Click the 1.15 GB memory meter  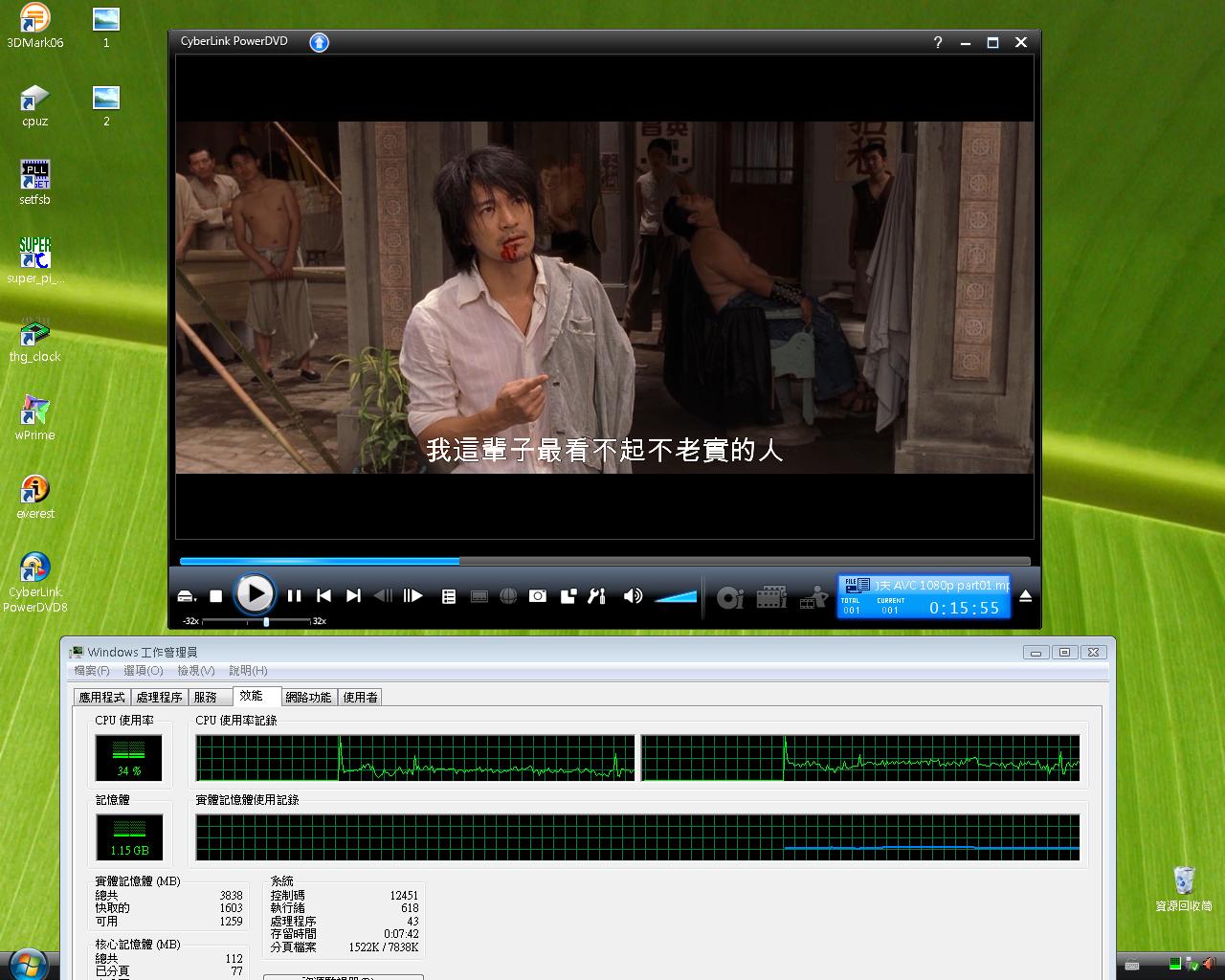[x=129, y=837]
